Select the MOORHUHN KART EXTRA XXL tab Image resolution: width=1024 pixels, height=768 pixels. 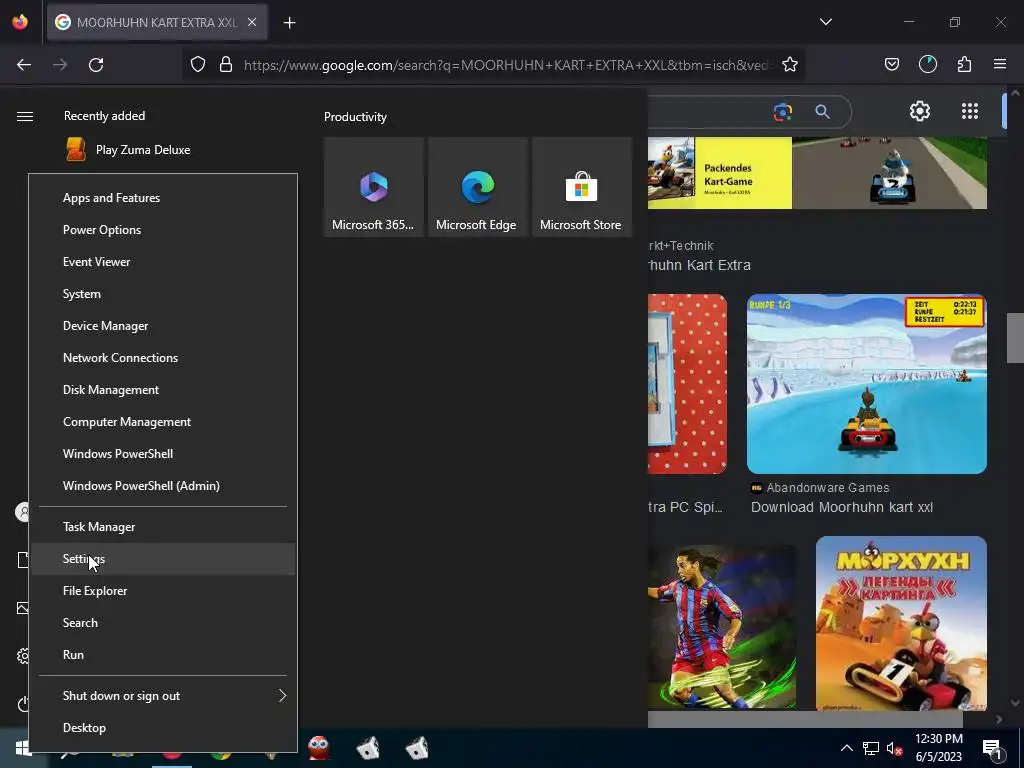click(157, 23)
